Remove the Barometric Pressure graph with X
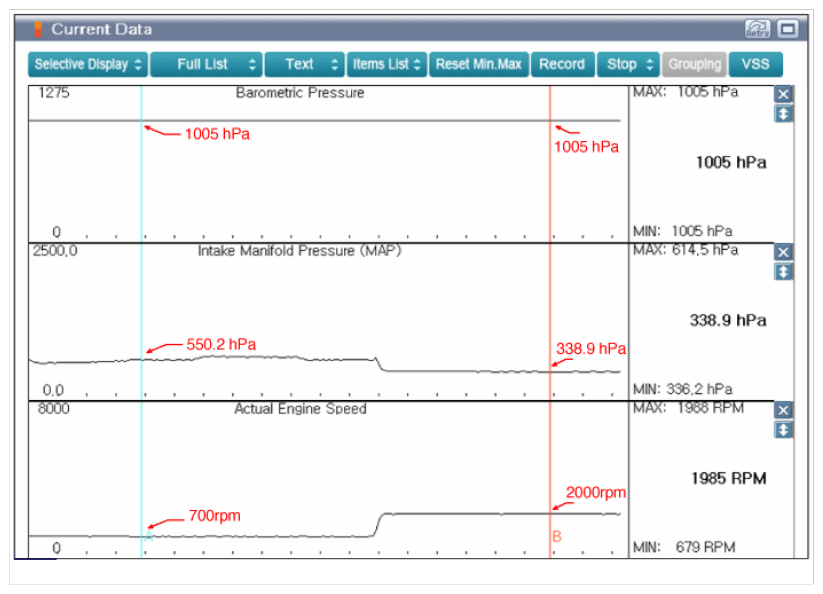This screenshot has height=594, width=823. pos(784,94)
